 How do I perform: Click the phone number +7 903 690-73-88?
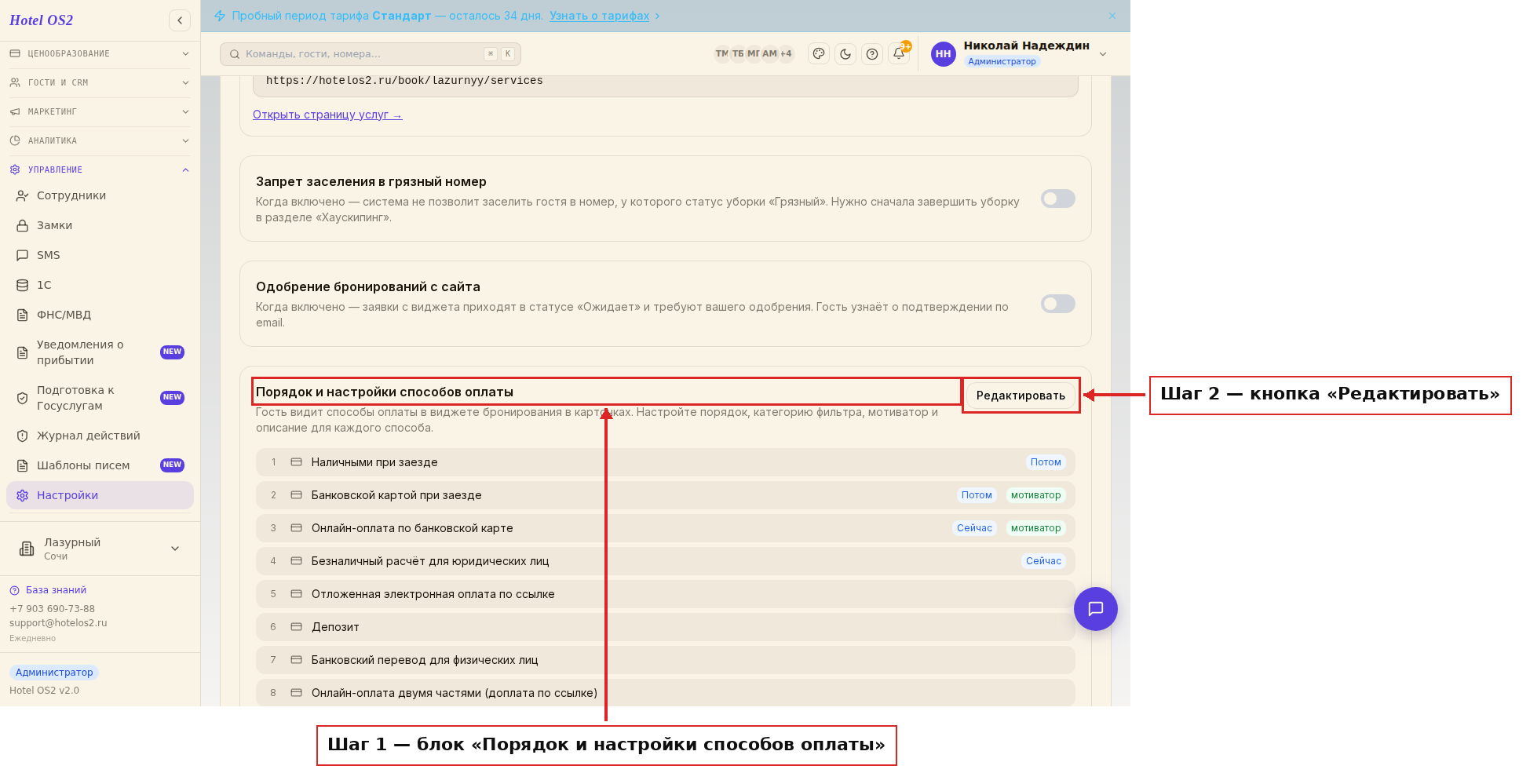coord(52,609)
